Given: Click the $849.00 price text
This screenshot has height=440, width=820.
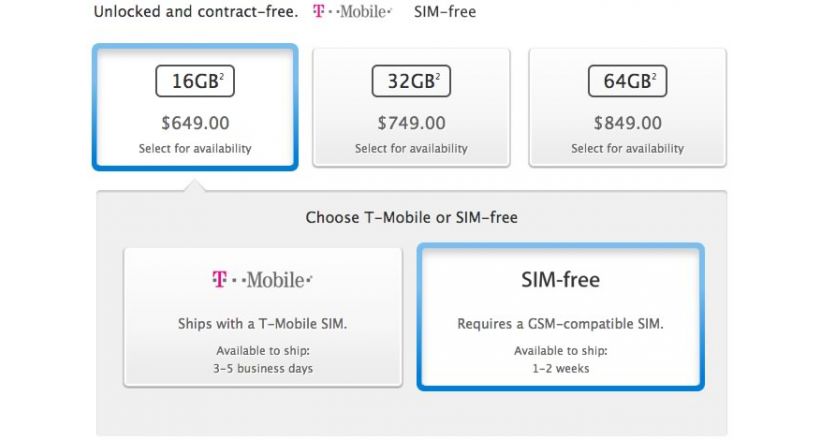Looking at the screenshot, I should [628, 123].
